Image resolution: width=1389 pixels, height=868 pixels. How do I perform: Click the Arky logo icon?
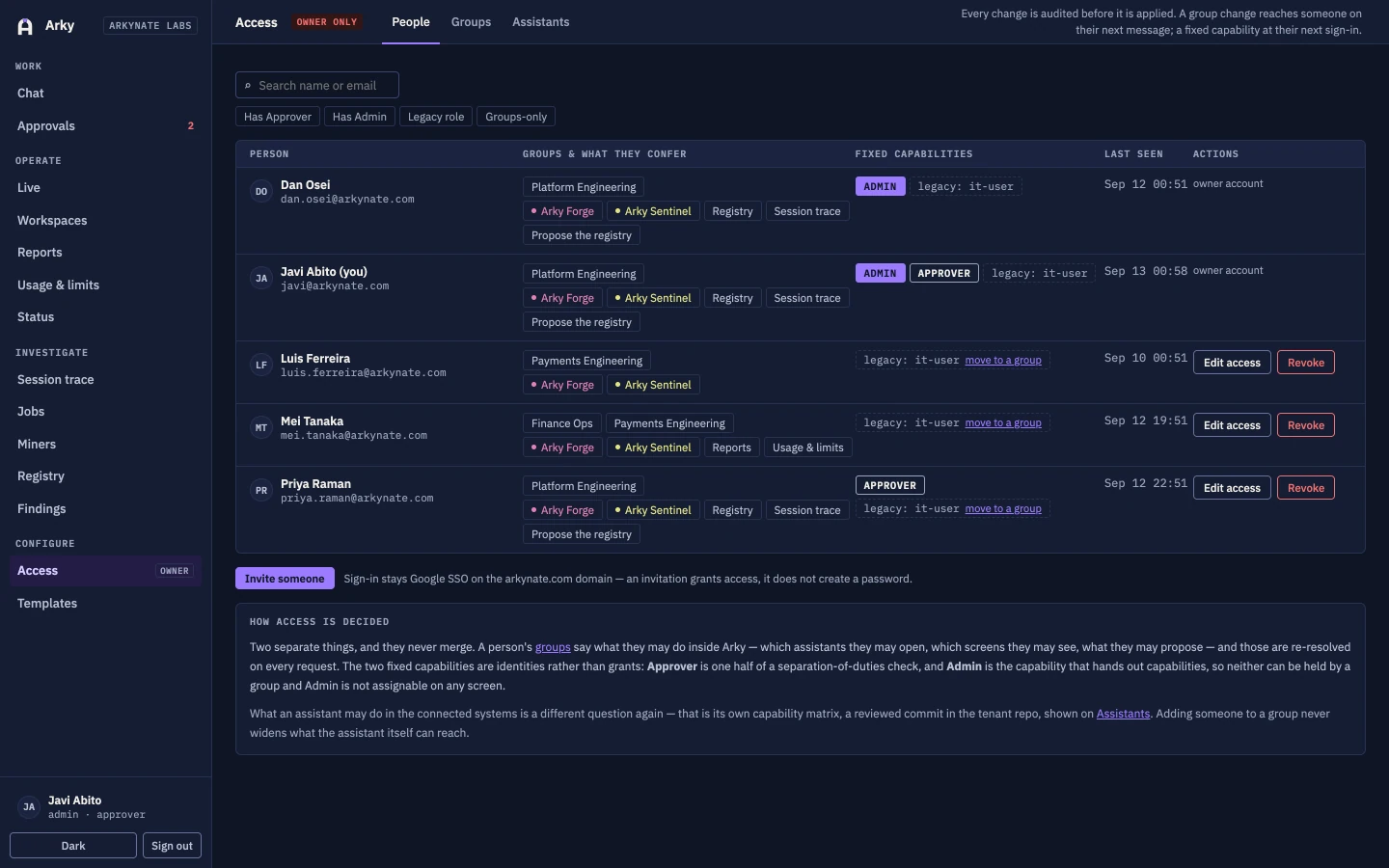click(x=25, y=26)
